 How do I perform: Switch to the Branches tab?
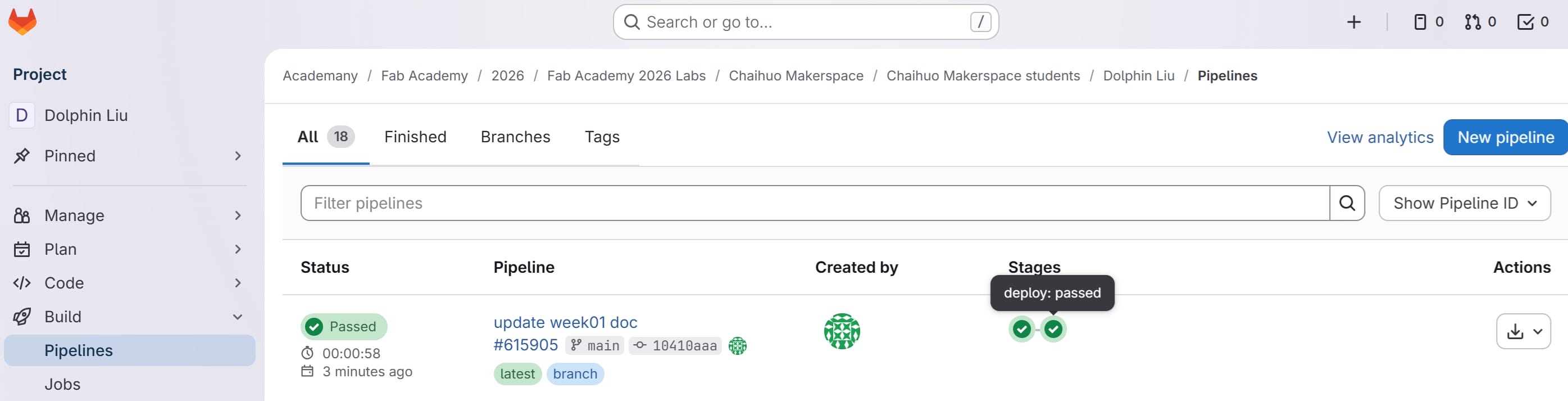515,137
